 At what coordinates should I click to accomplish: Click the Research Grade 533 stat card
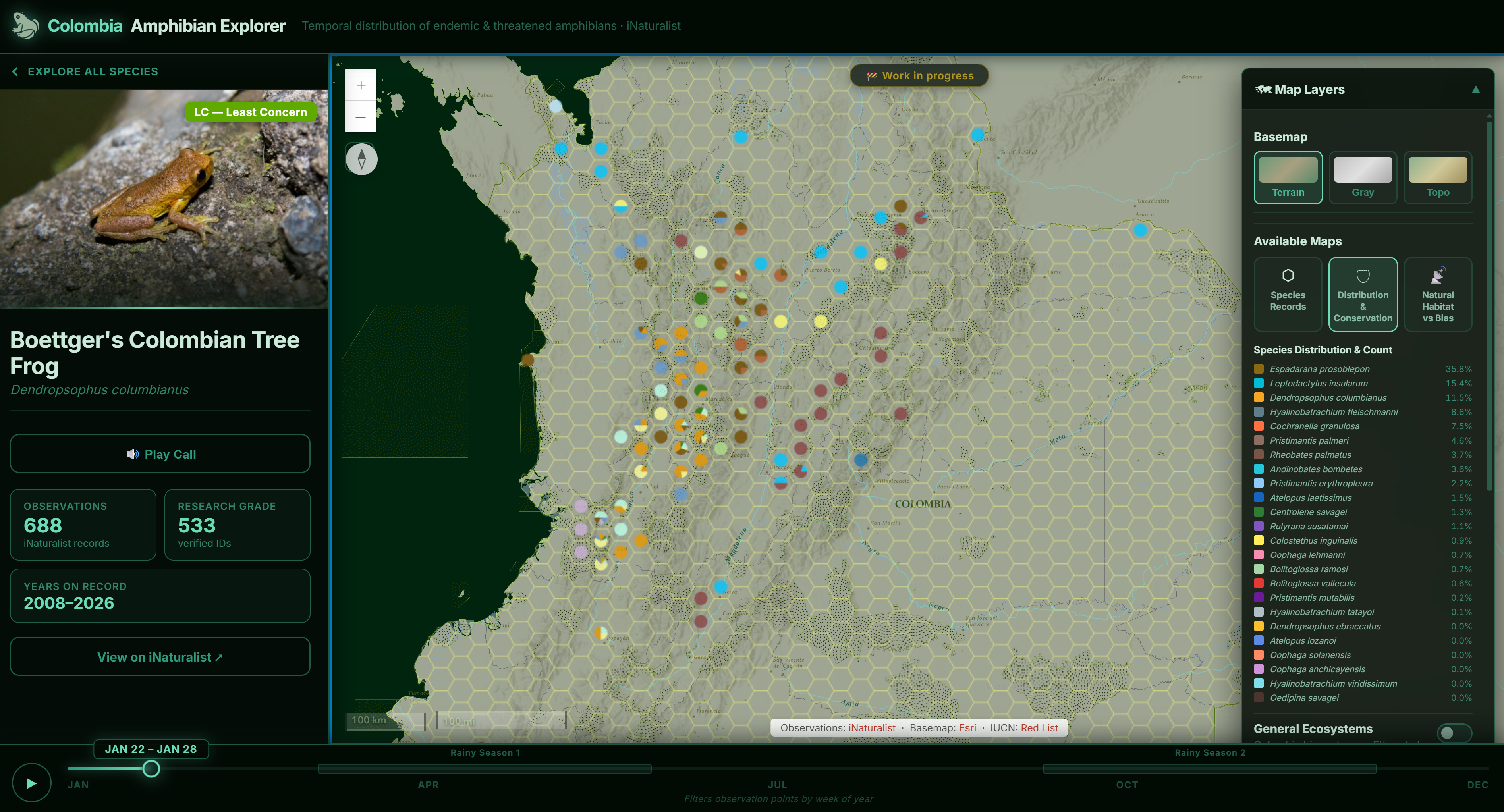tap(237, 525)
